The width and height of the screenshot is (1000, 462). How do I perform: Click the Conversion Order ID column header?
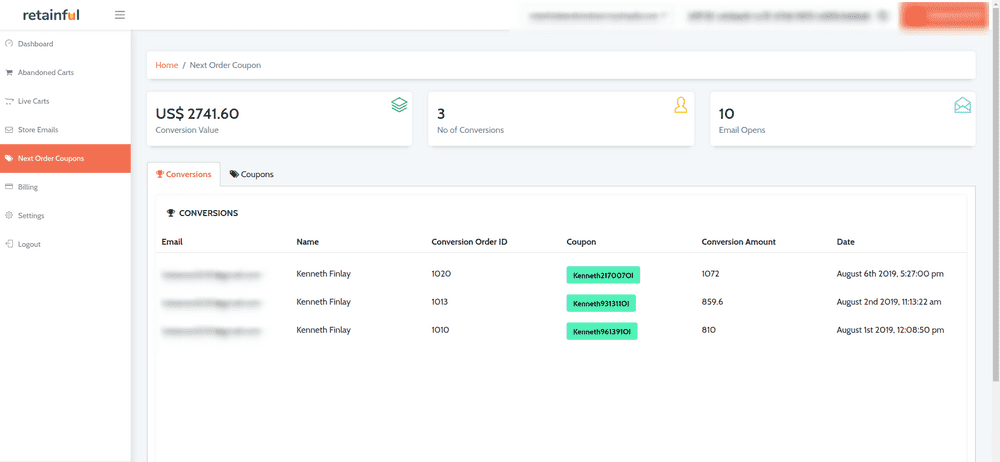[469, 242]
